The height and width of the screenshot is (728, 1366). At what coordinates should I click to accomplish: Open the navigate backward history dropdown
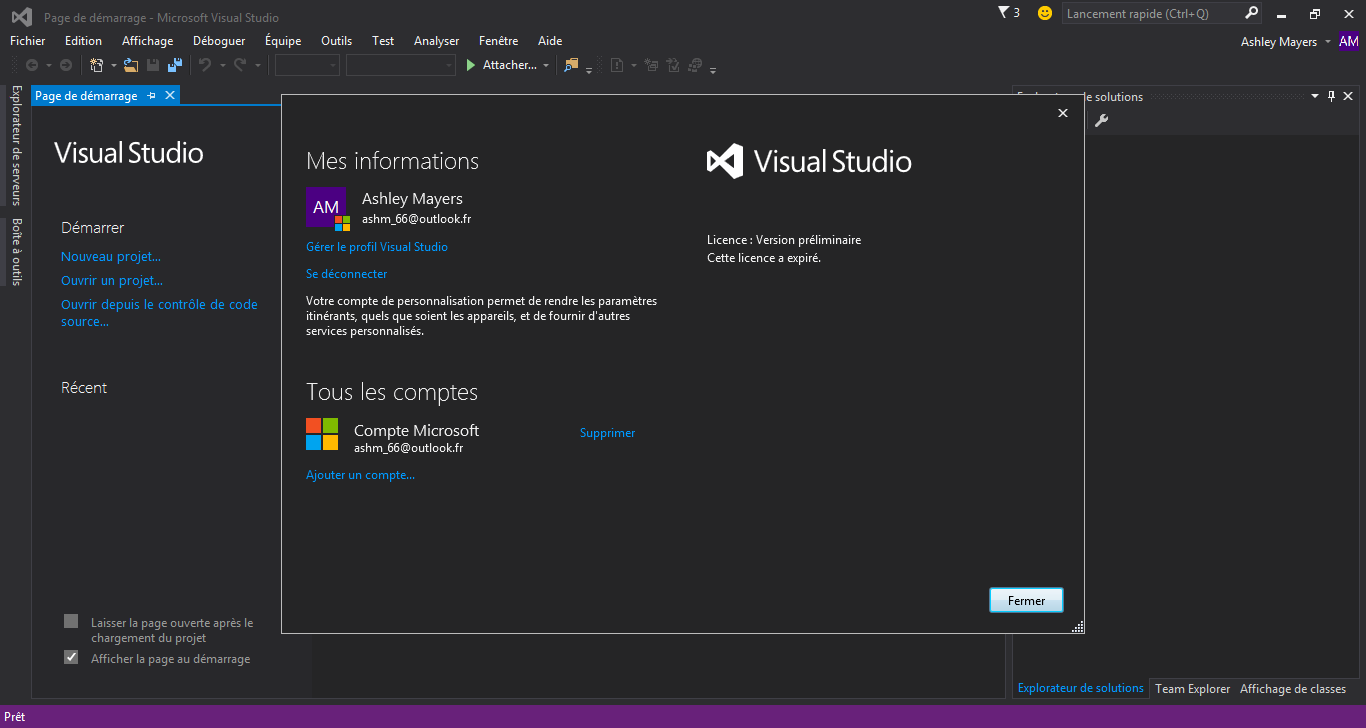[x=49, y=66]
